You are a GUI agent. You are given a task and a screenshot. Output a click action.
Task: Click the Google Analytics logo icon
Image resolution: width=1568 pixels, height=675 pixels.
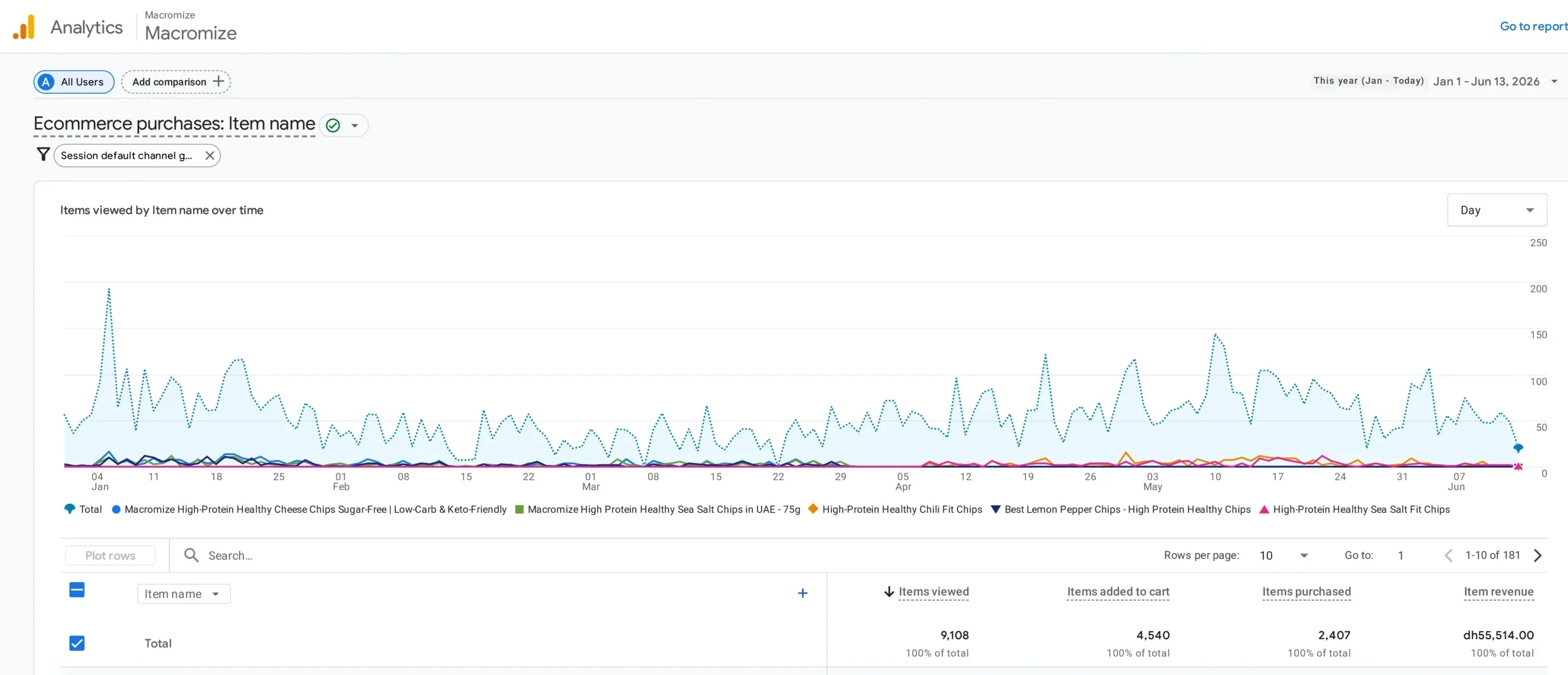pyautogui.click(x=24, y=27)
